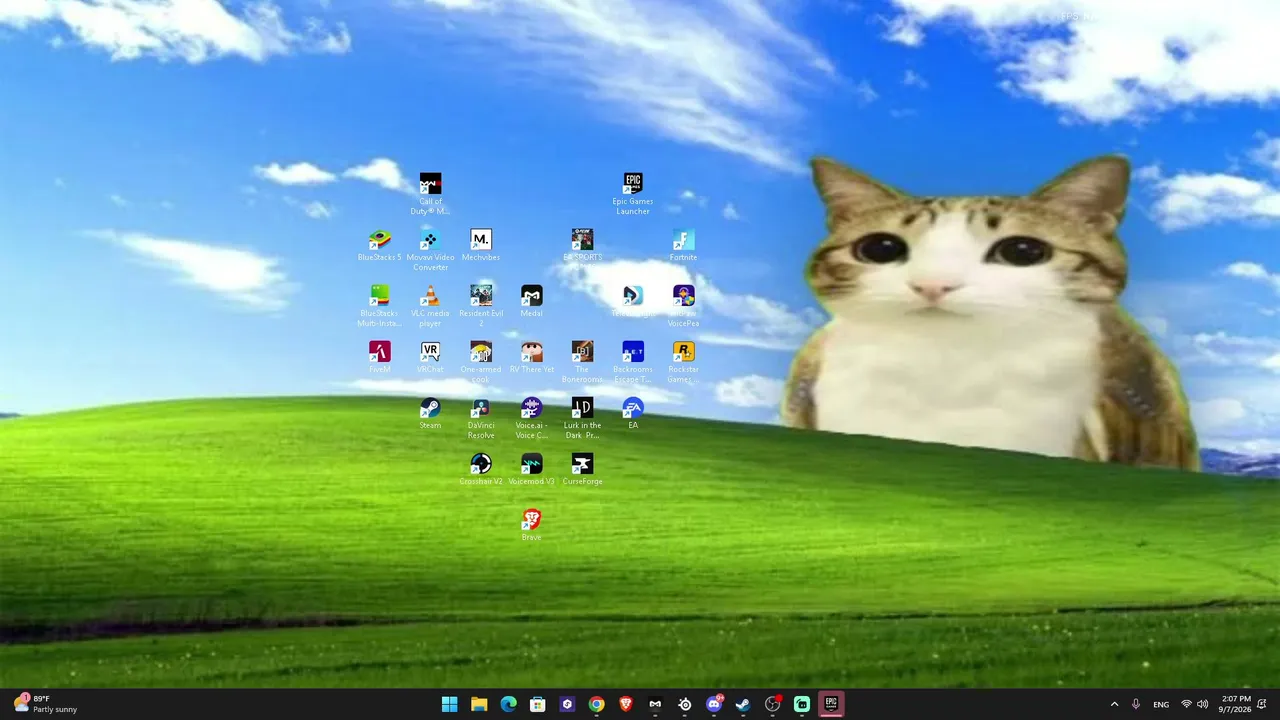Click The Bonerooms desktop icon

582,362
